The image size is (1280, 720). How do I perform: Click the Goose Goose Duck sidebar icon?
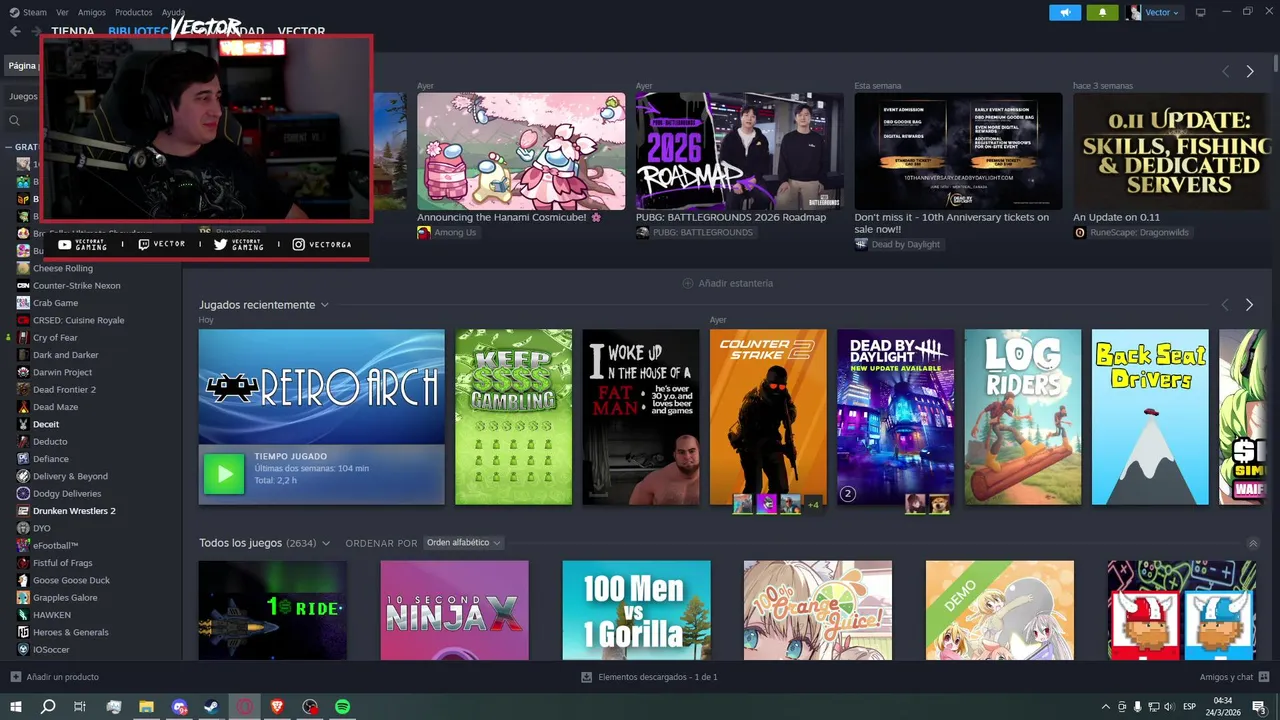tap(23, 580)
